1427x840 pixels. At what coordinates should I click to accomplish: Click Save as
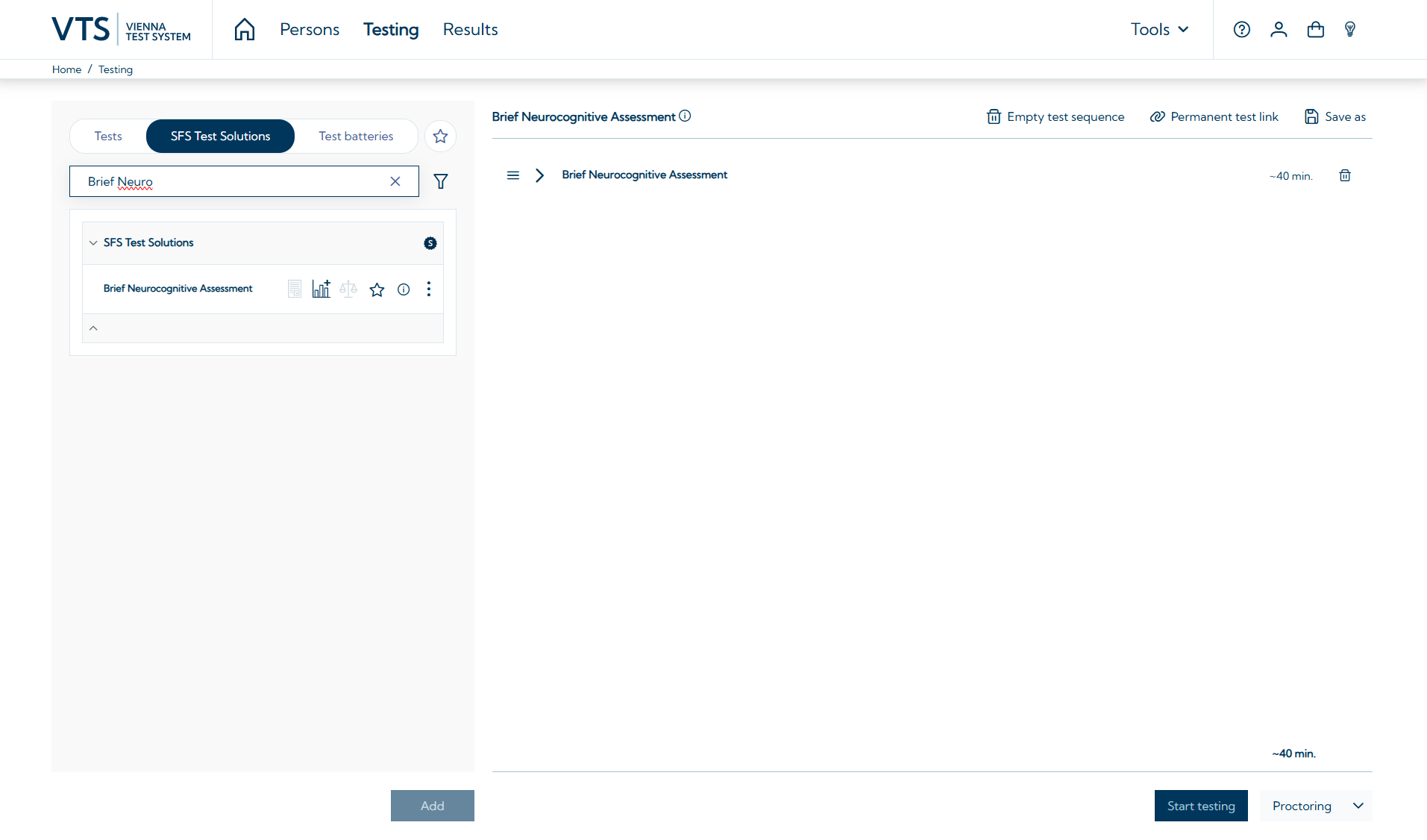point(1335,117)
